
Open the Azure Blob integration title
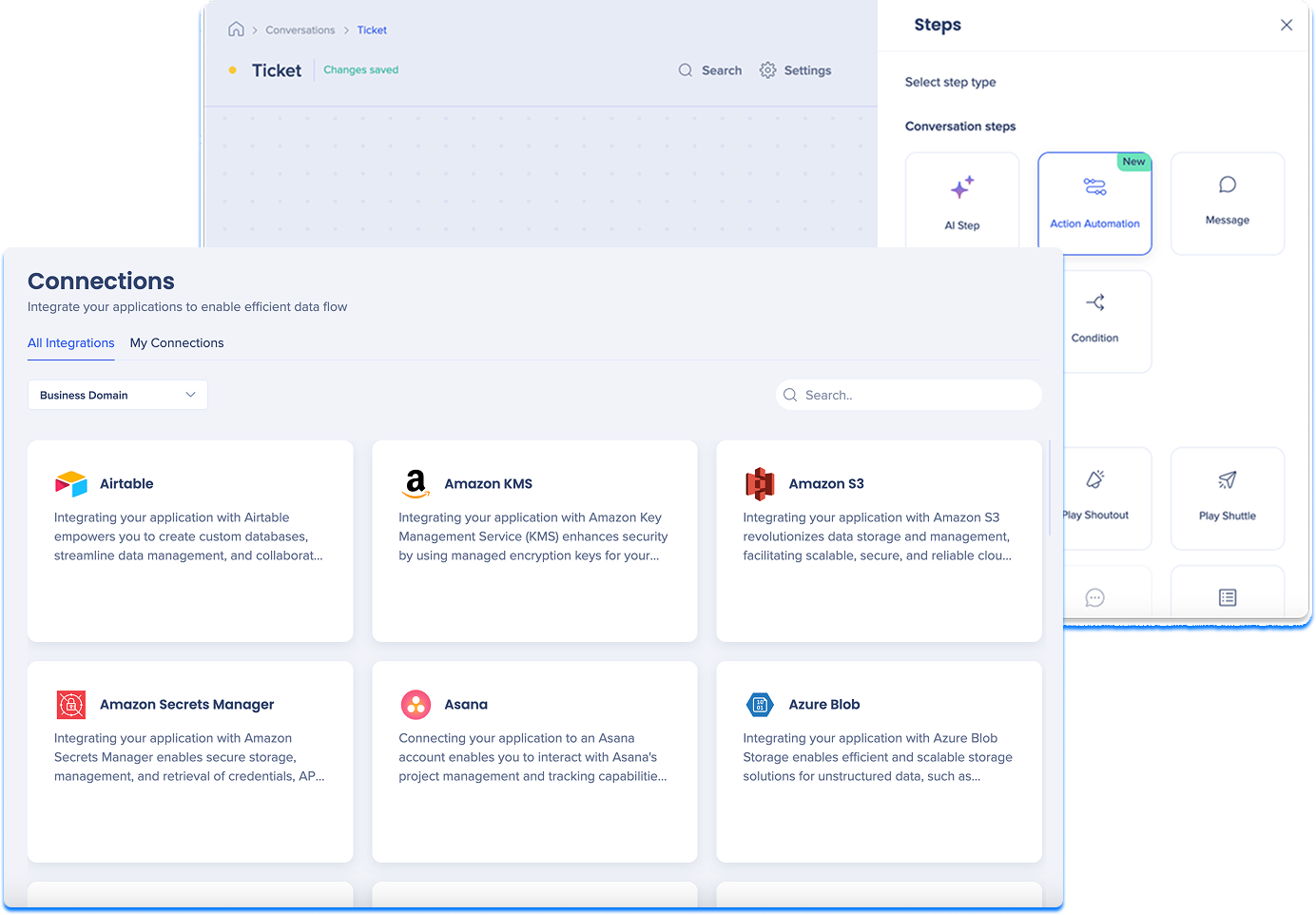click(x=824, y=704)
